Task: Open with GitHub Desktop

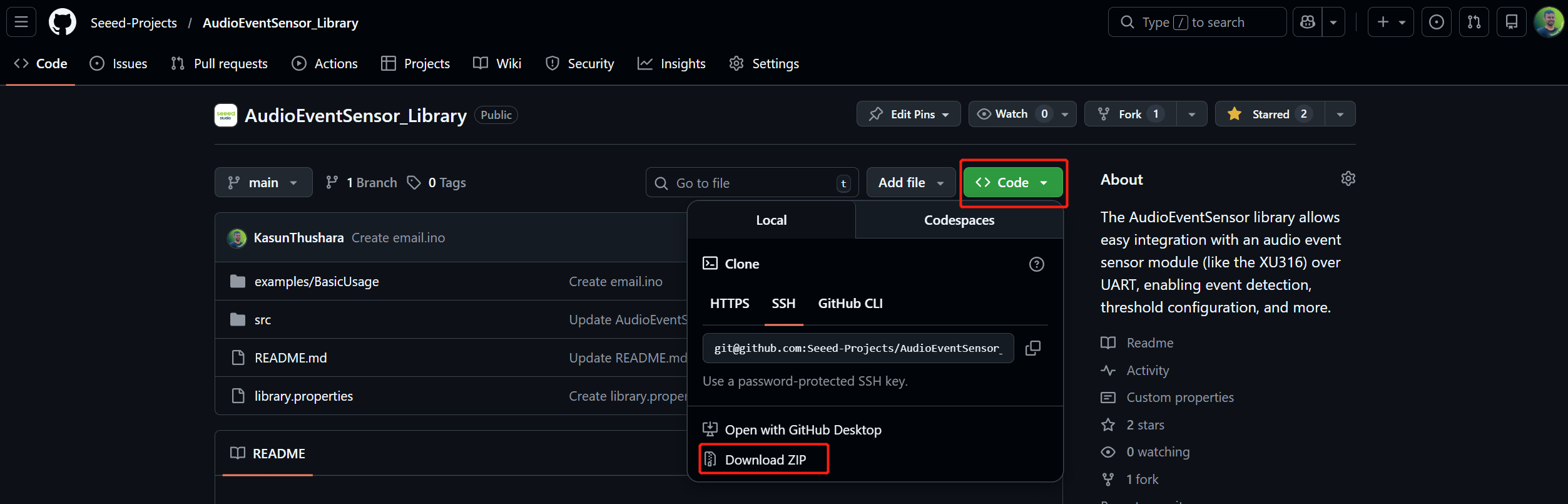Action: tap(802, 430)
